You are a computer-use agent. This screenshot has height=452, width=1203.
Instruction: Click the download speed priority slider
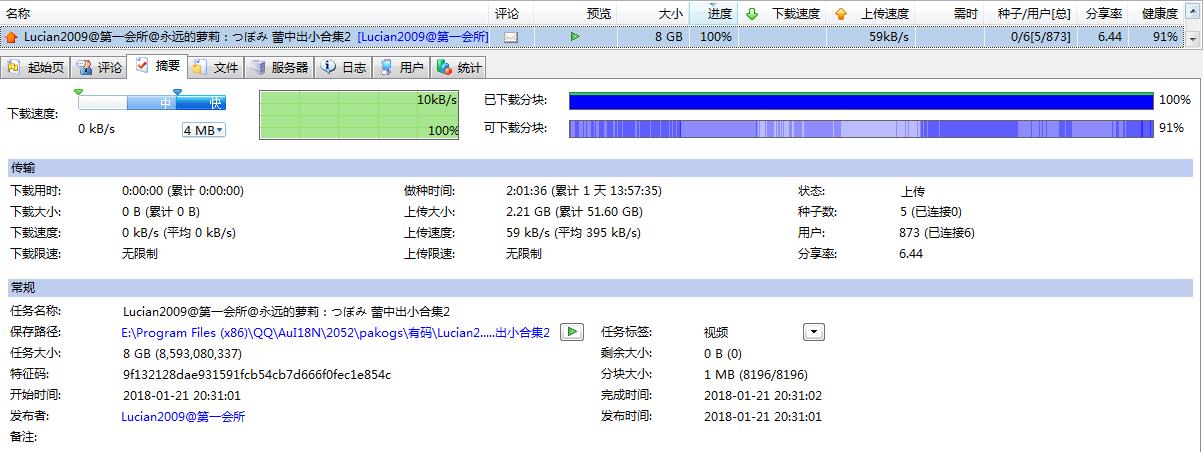(152, 102)
